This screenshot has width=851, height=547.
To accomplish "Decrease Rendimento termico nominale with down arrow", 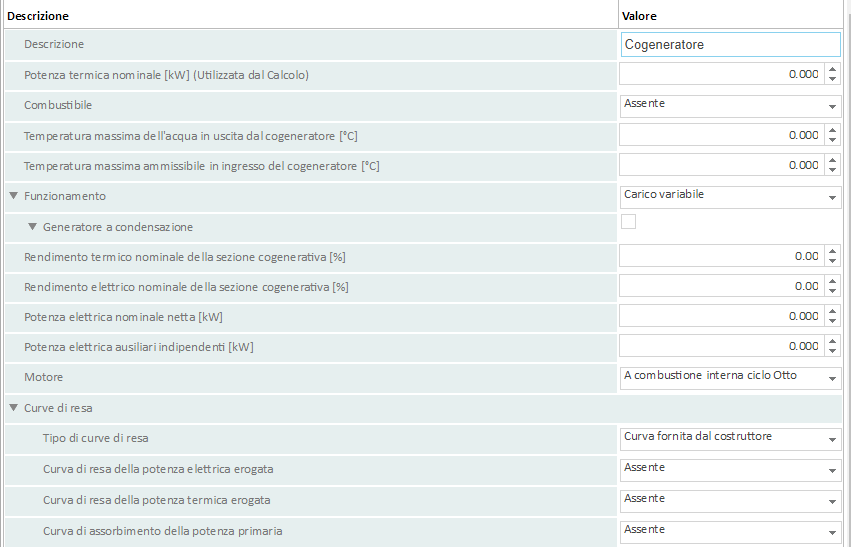I will [833, 261].
